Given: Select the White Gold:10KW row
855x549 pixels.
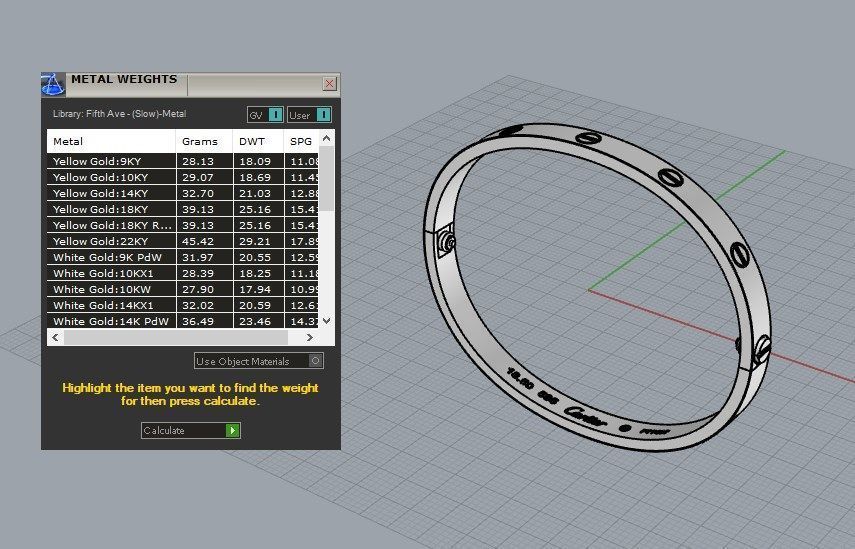Looking at the screenshot, I should pyautogui.click(x=183, y=289).
